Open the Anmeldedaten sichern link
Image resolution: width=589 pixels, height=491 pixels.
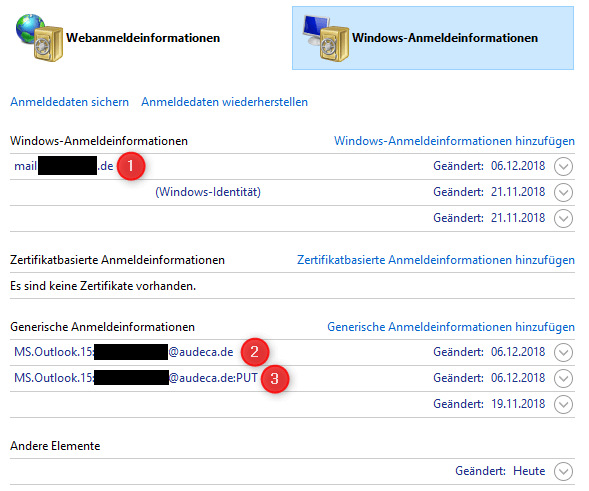coord(69,102)
